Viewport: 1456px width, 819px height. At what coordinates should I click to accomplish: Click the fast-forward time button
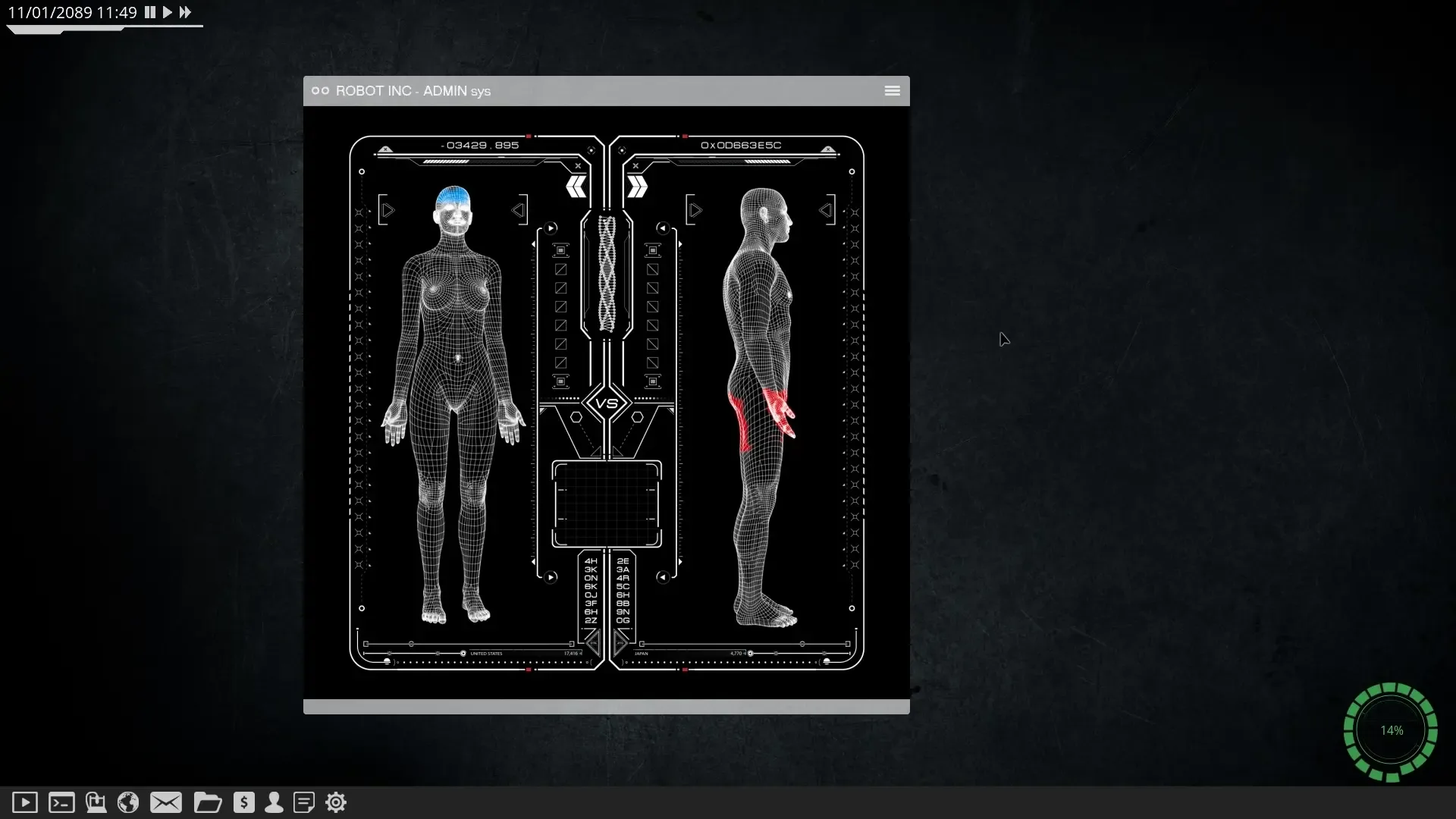[x=185, y=12]
